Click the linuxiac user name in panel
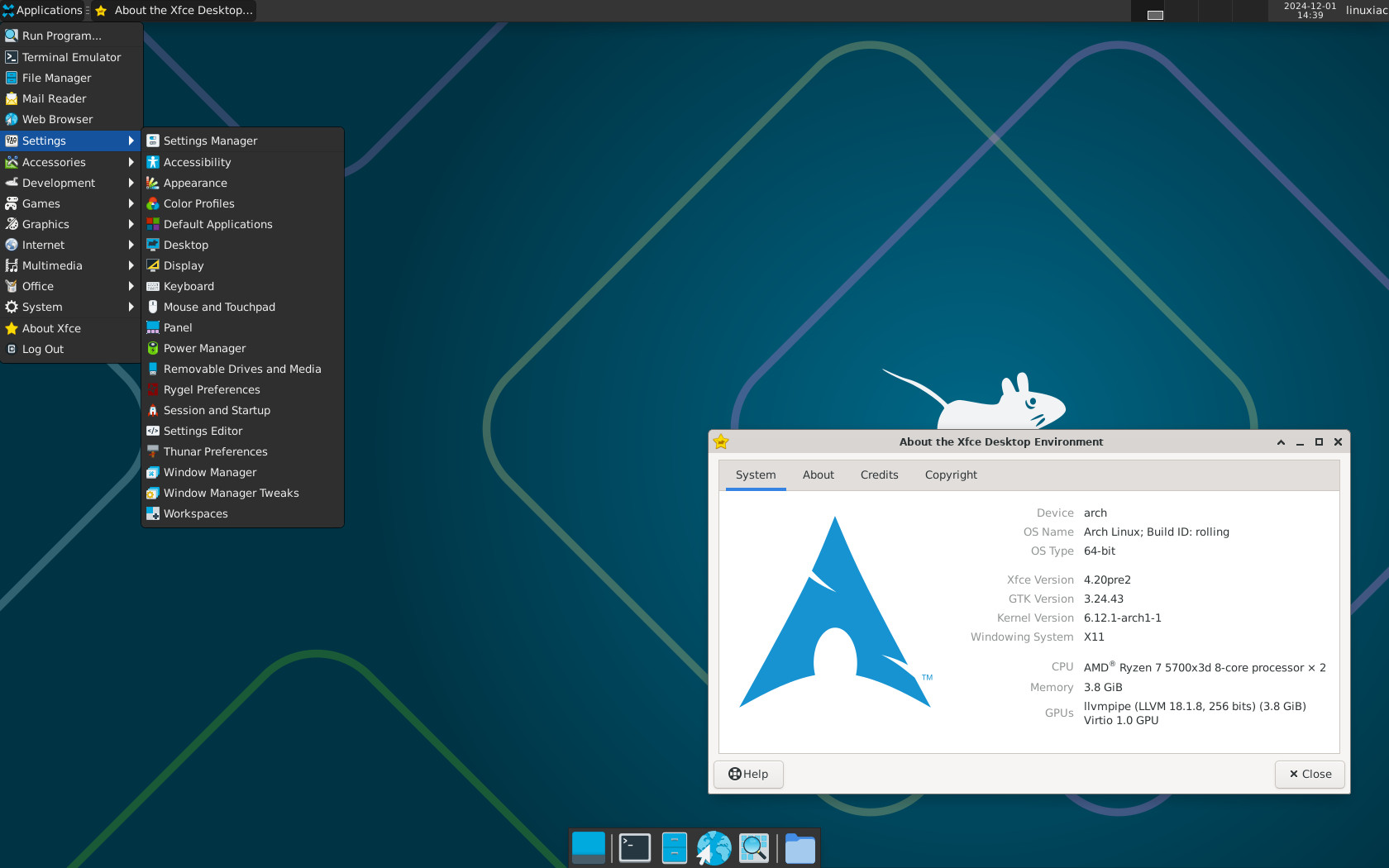1389x868 pixels. [1366, 10]
